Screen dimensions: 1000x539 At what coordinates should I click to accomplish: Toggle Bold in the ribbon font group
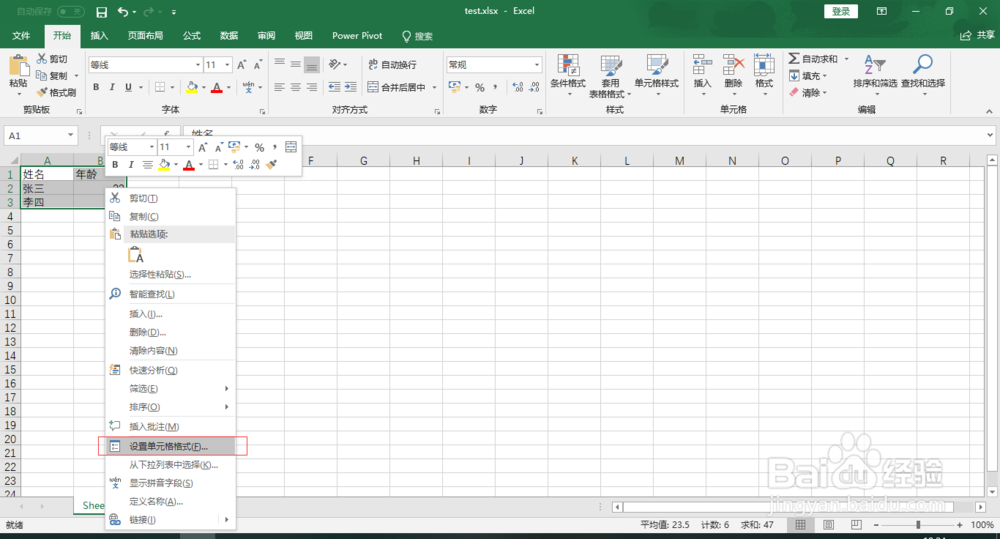pyautogui.click(x=96, y=87)
